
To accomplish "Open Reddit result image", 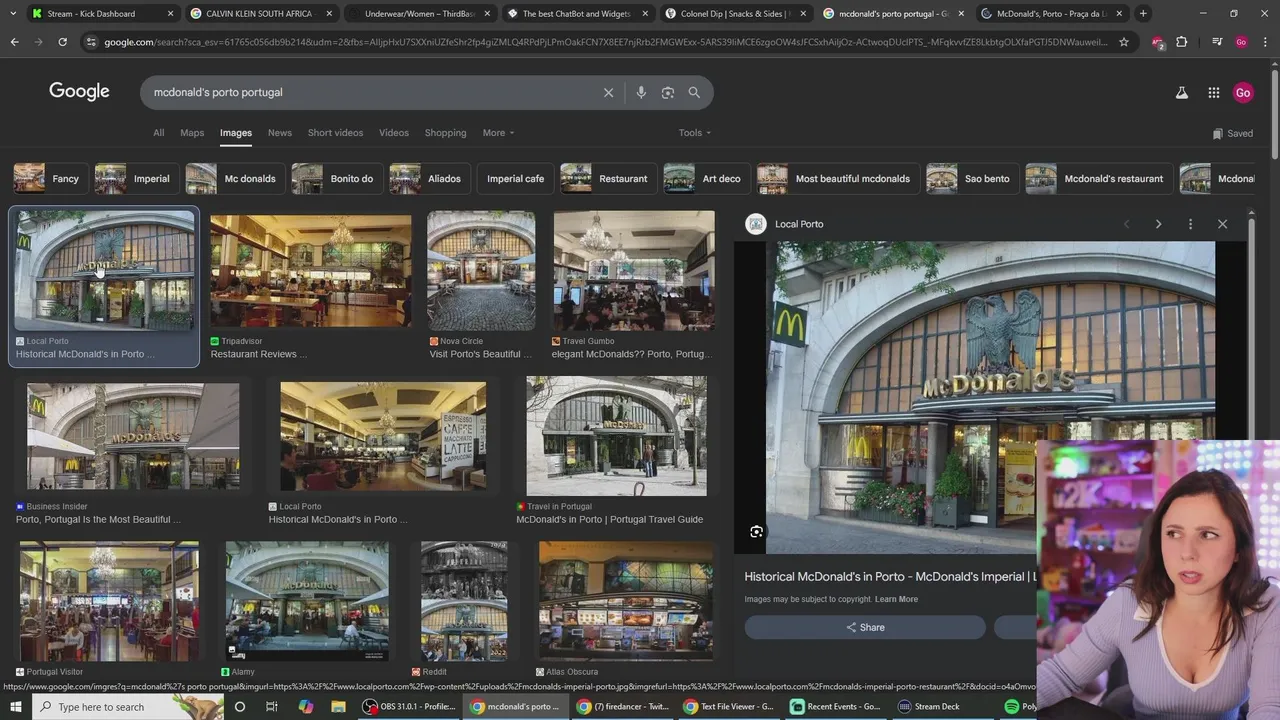I will point(464,601).
